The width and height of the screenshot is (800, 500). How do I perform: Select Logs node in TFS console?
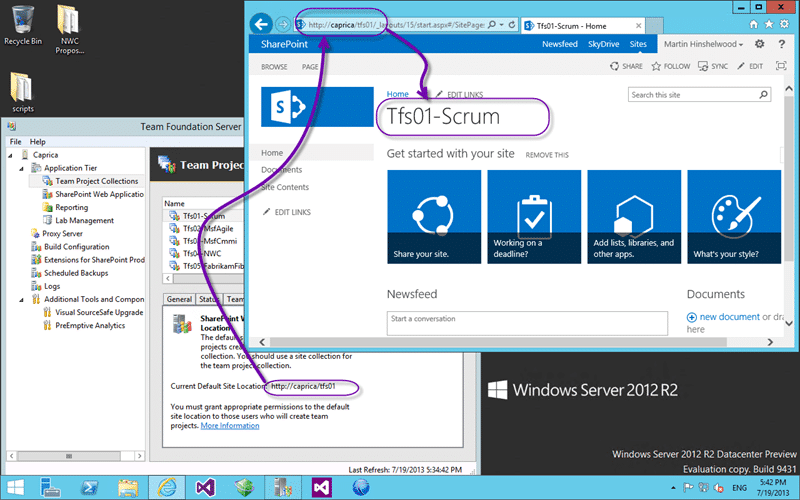(x=46, y=286)
